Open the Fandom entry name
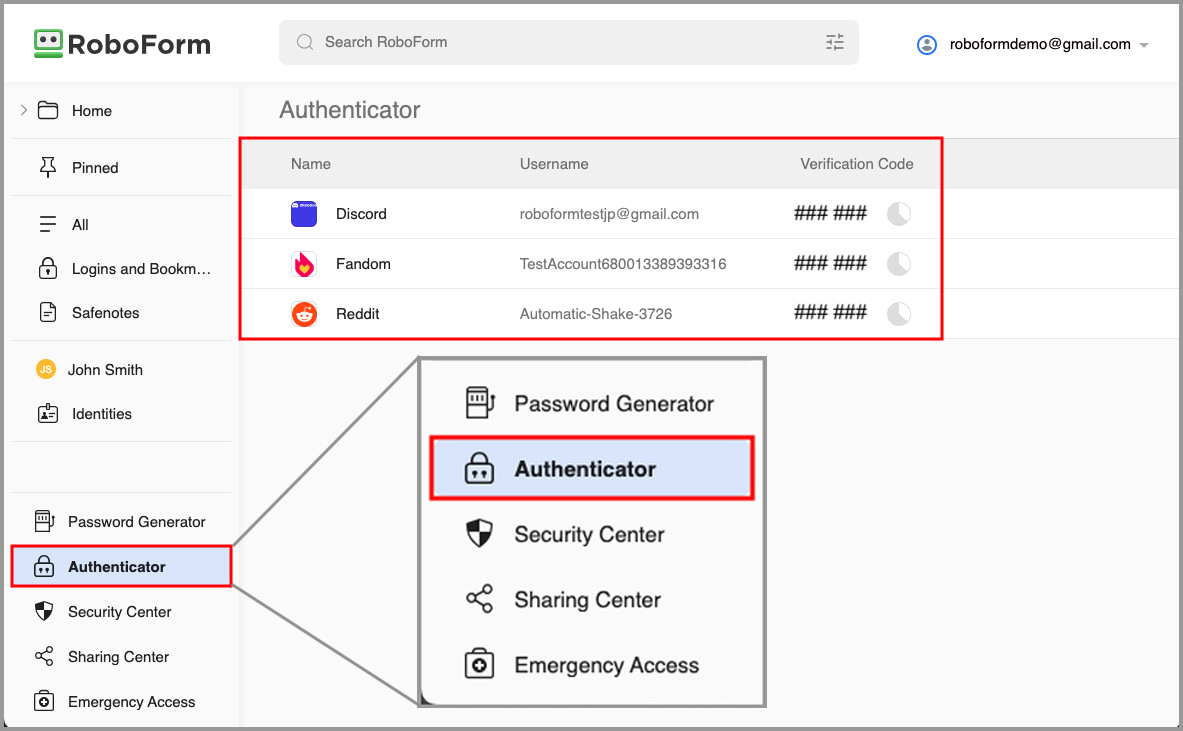The width and height of the screenshot is (1183, 731). 363,264
